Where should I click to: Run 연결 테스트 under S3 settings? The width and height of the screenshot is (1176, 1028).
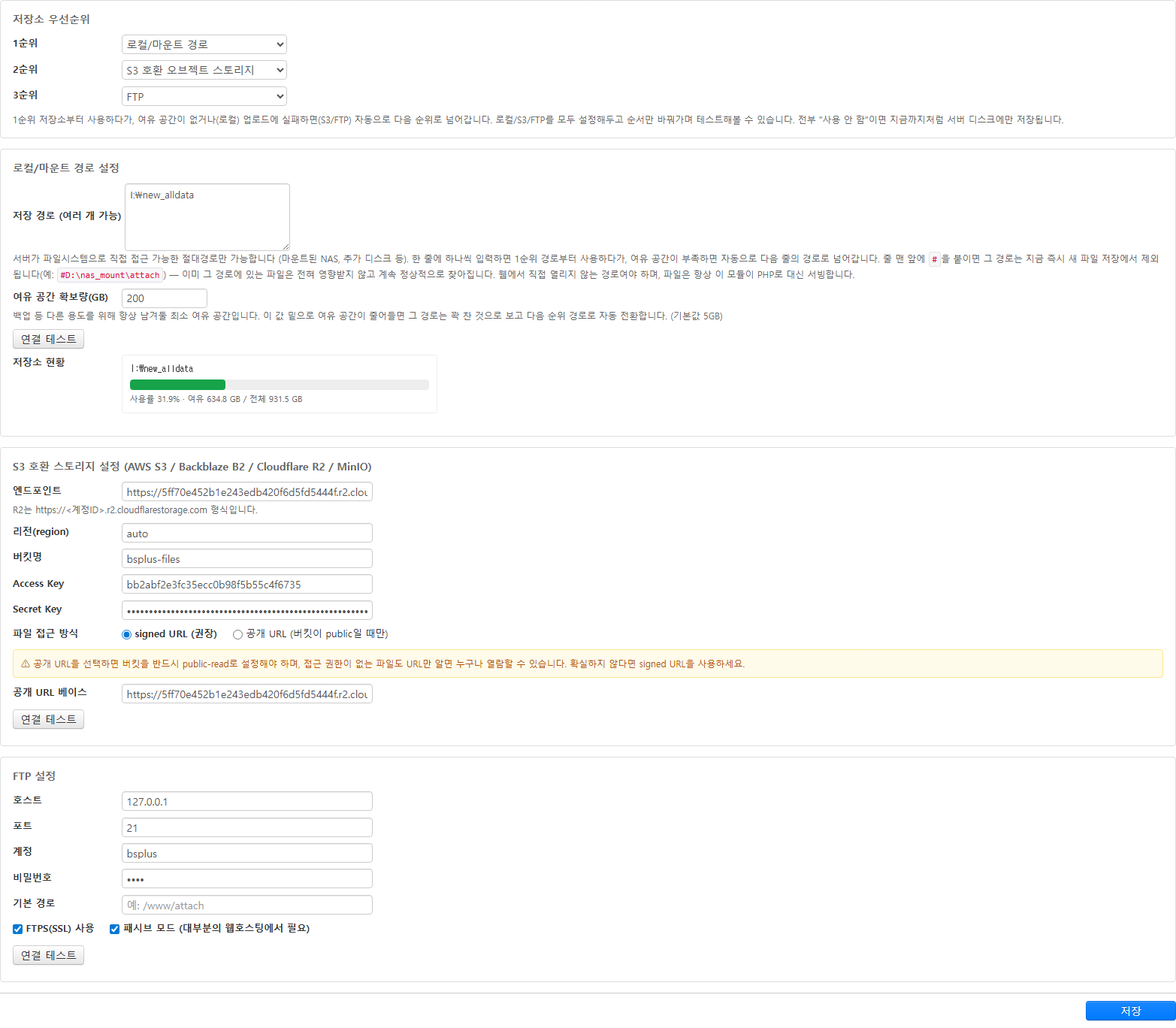coord(48,719)
